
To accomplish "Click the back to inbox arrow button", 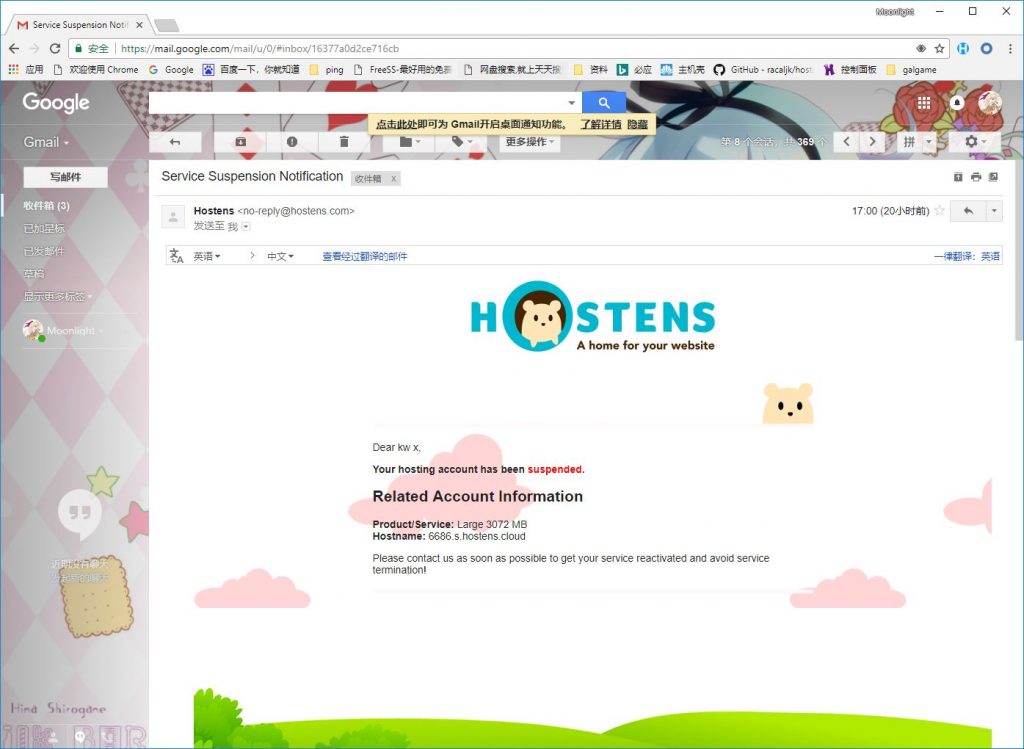I will coord(175,142).
